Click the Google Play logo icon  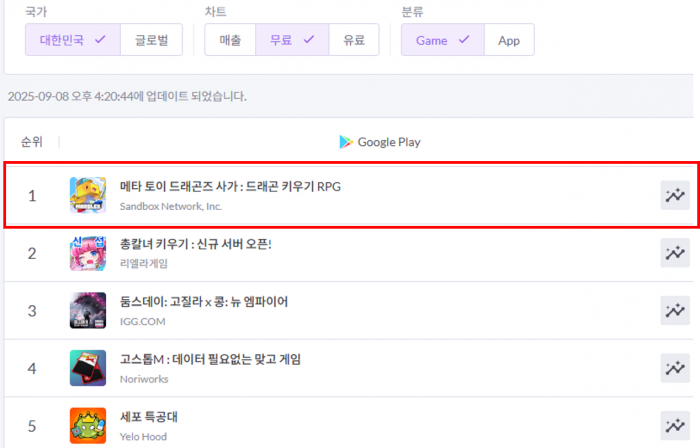click(x=346, y=142)
